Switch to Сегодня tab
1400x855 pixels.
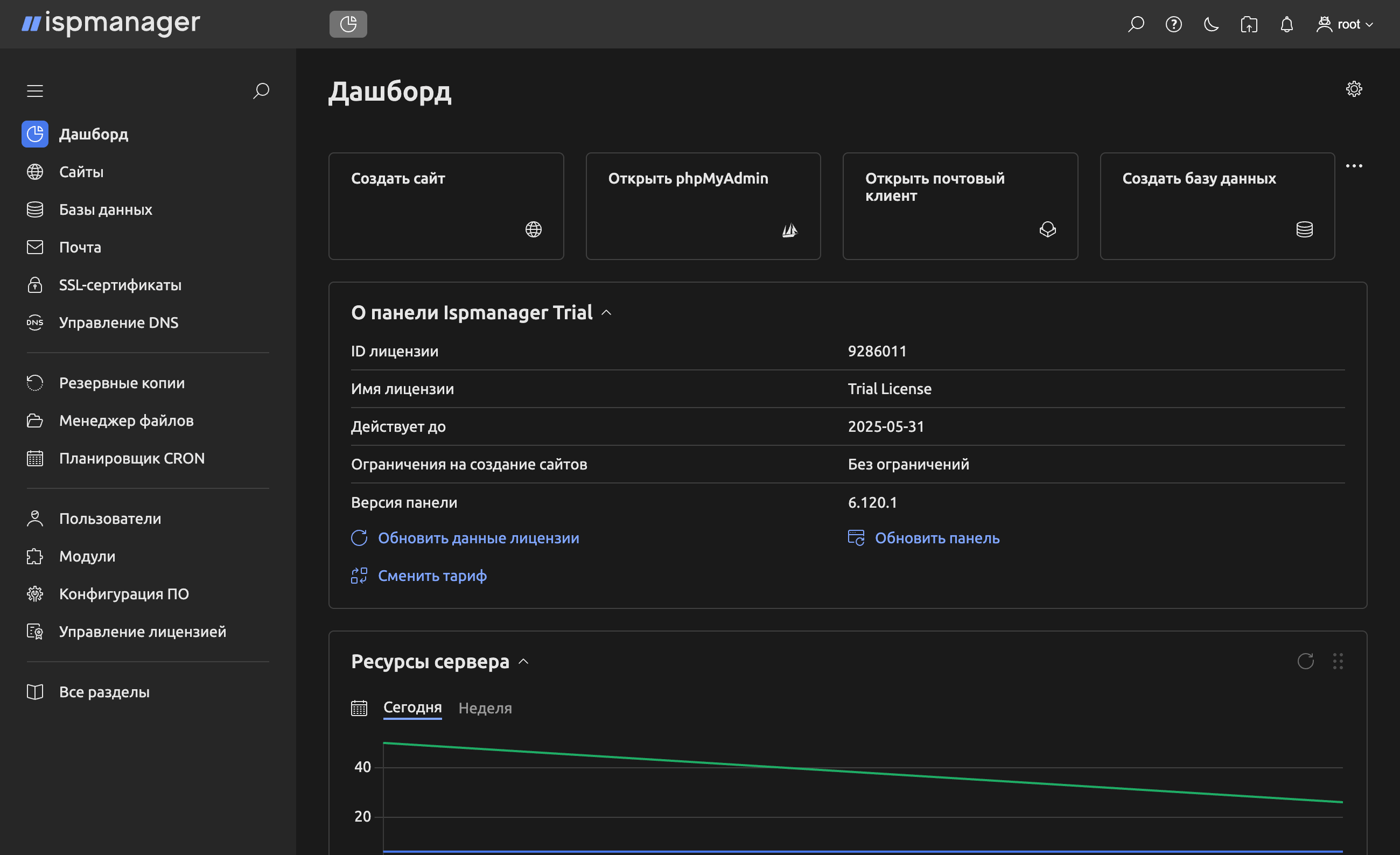point(412,707)
